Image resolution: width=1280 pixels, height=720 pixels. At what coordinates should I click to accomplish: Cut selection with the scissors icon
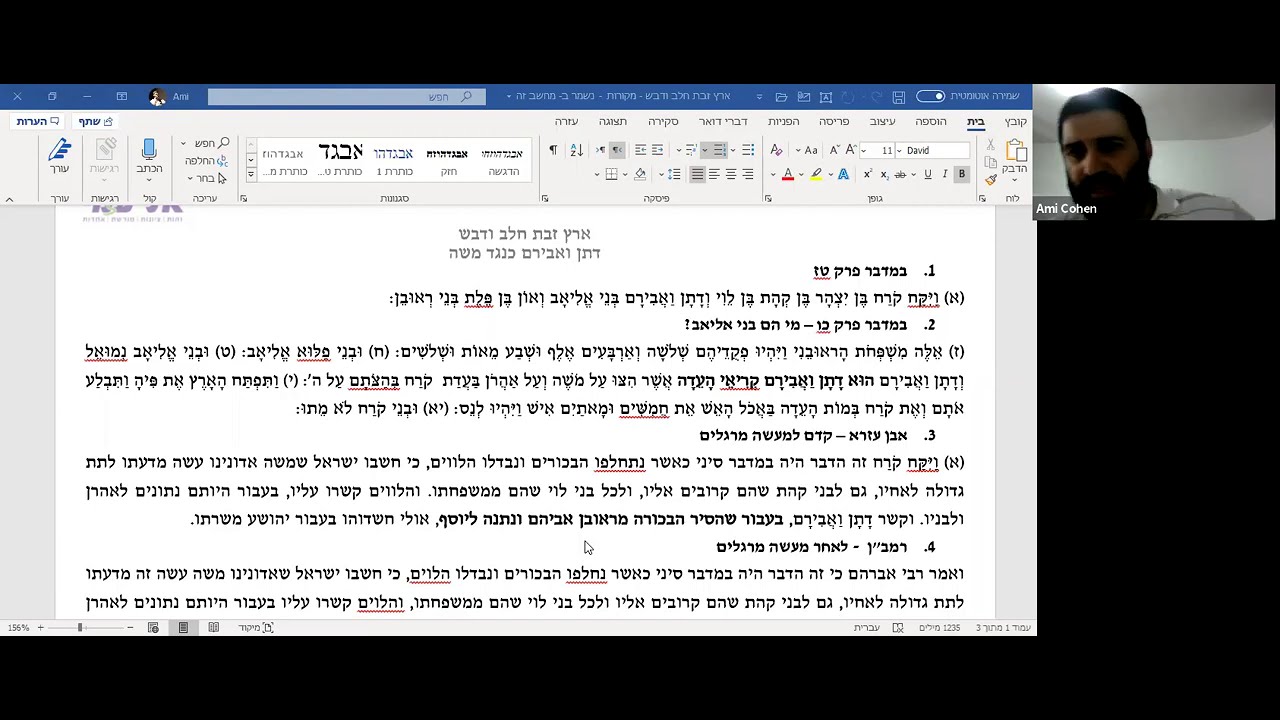[990, 146]
